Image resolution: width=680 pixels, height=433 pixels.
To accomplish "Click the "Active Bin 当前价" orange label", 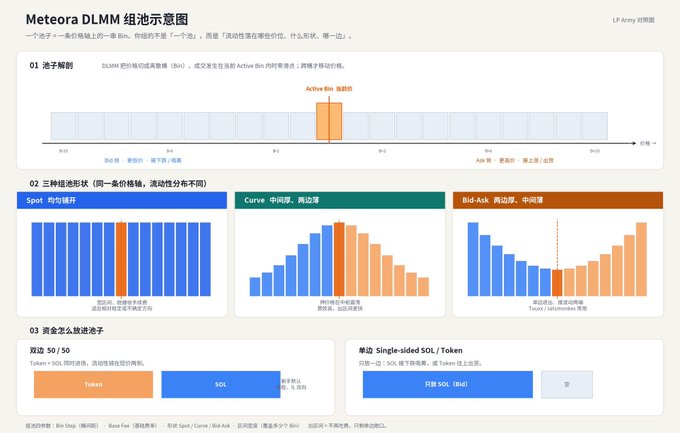I will pyautogui.click(x=329, y=89).
